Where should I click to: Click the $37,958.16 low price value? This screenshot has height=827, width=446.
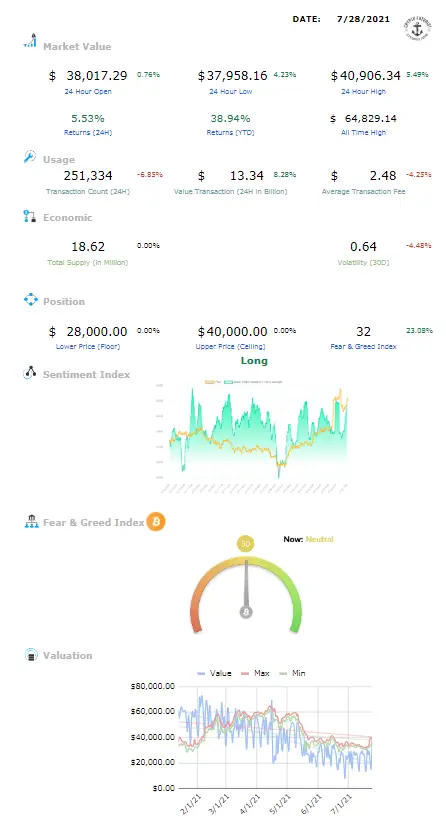tap(232, 75)
